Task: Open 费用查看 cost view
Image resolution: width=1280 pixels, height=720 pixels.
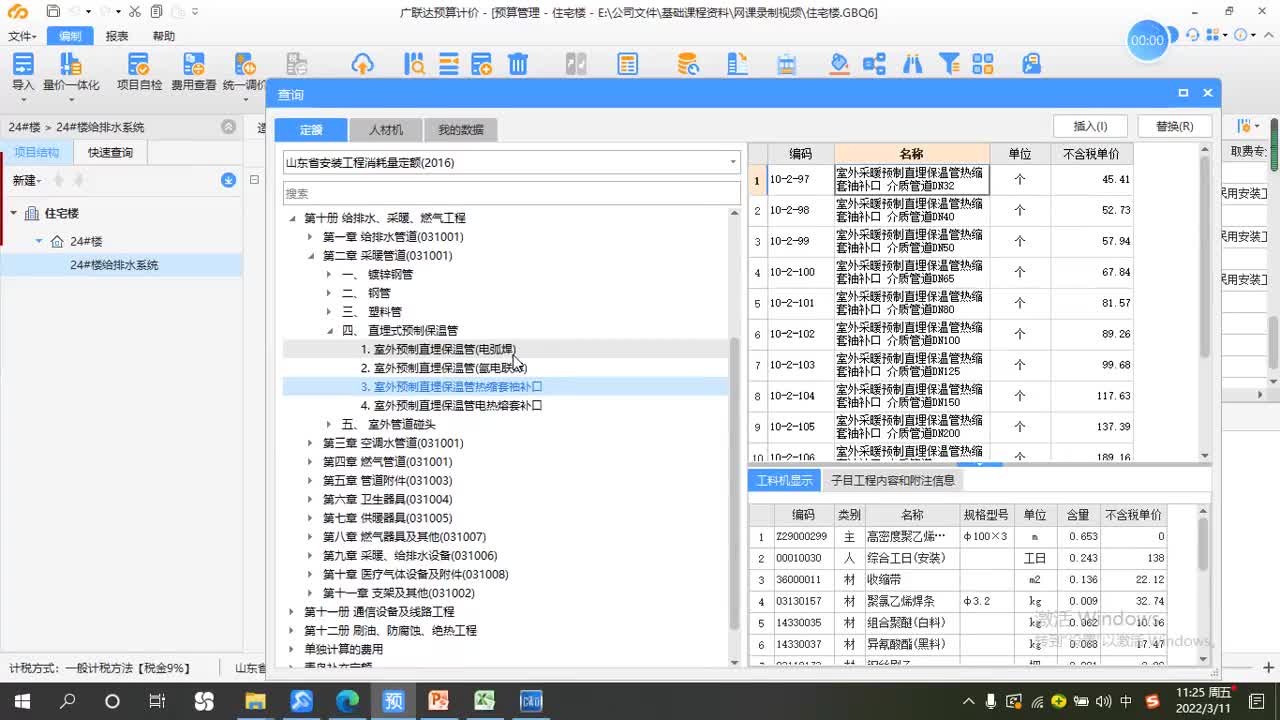Action: (193, 73)
